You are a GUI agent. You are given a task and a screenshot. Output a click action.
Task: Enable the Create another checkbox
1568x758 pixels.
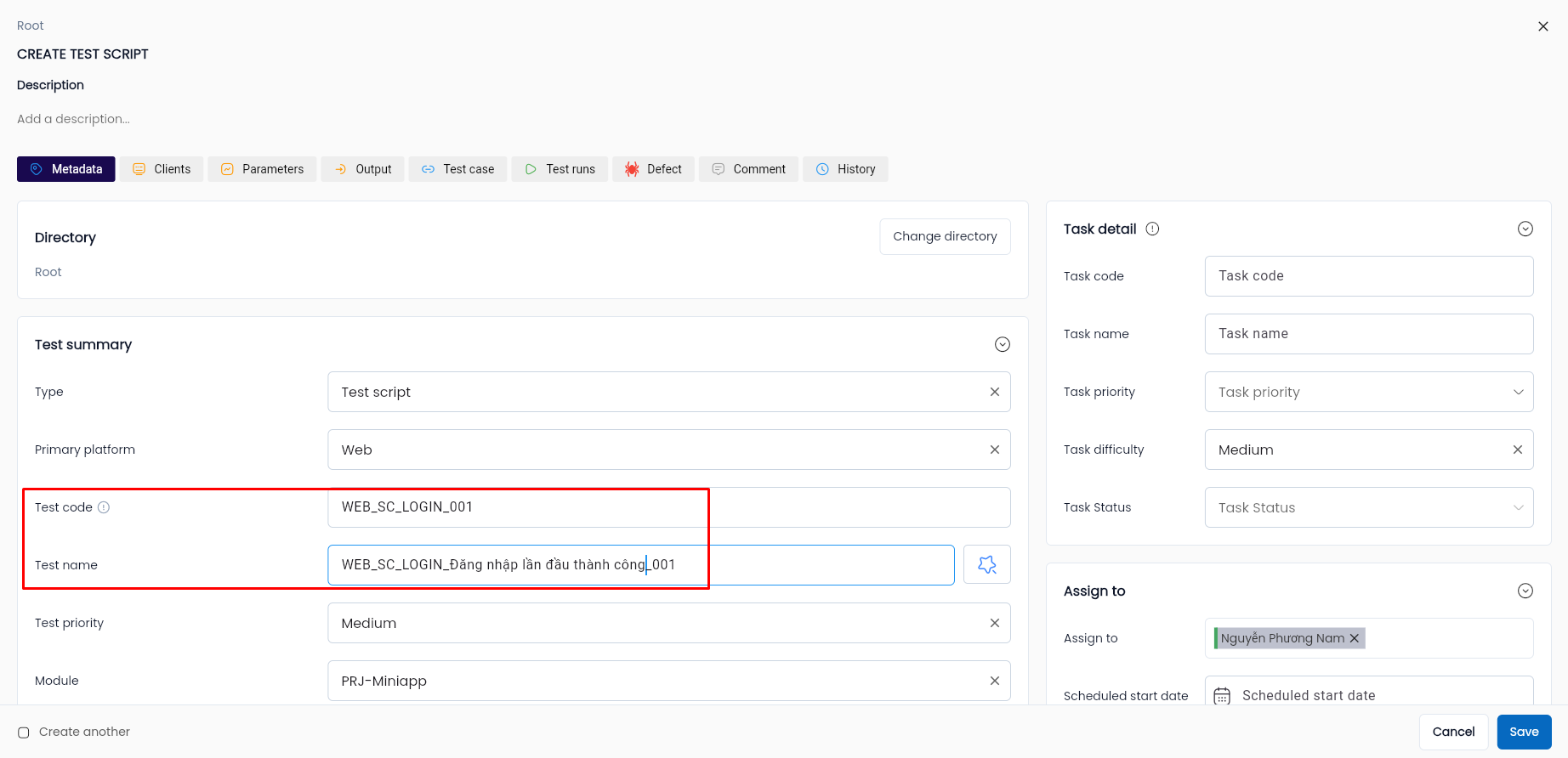click(24, 733)
